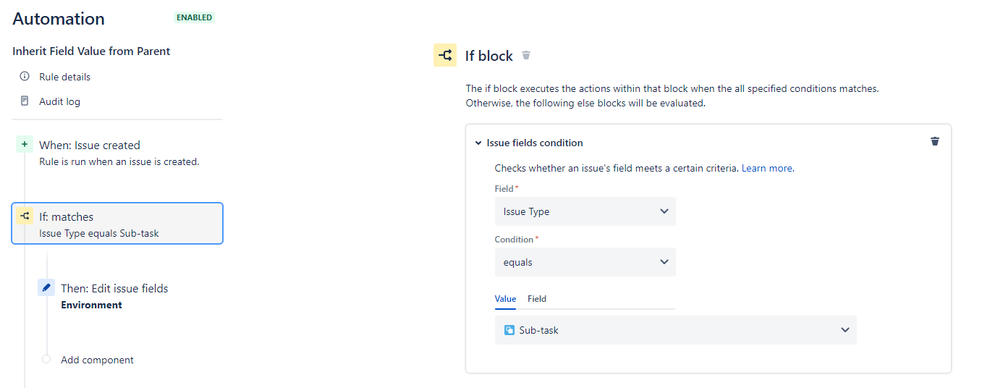Click Add component in the rule chain
Screen dimensions: 998x388
click(97, 360)
